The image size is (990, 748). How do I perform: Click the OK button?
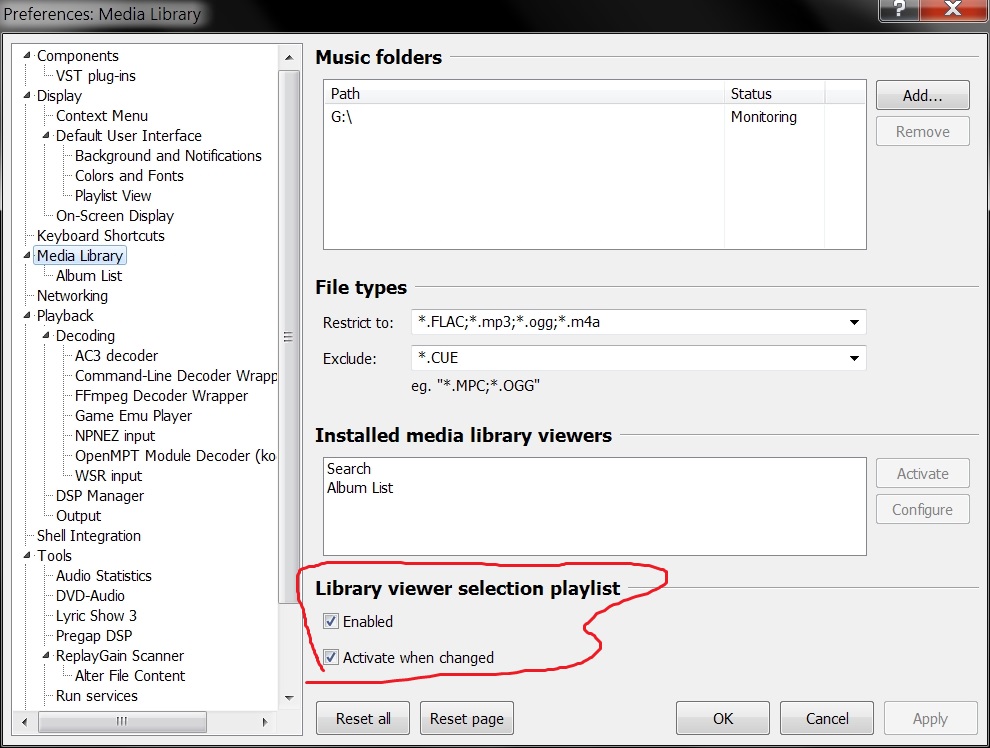pyautogui.click(x=722, y=718)
